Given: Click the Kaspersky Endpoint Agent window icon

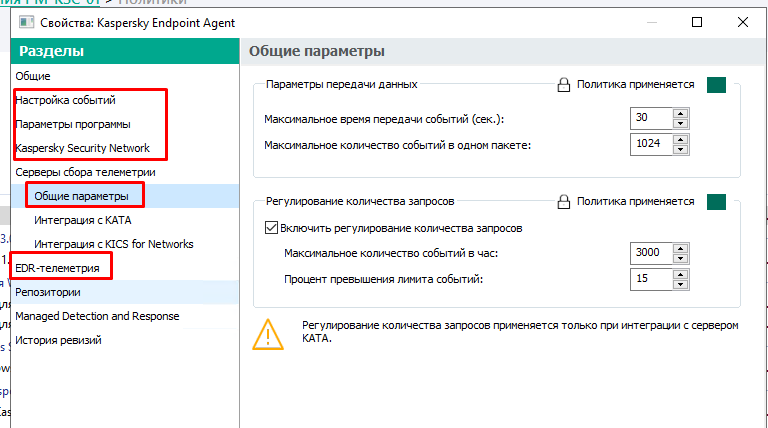Looking at the screenshot, I should pos(26,23).
